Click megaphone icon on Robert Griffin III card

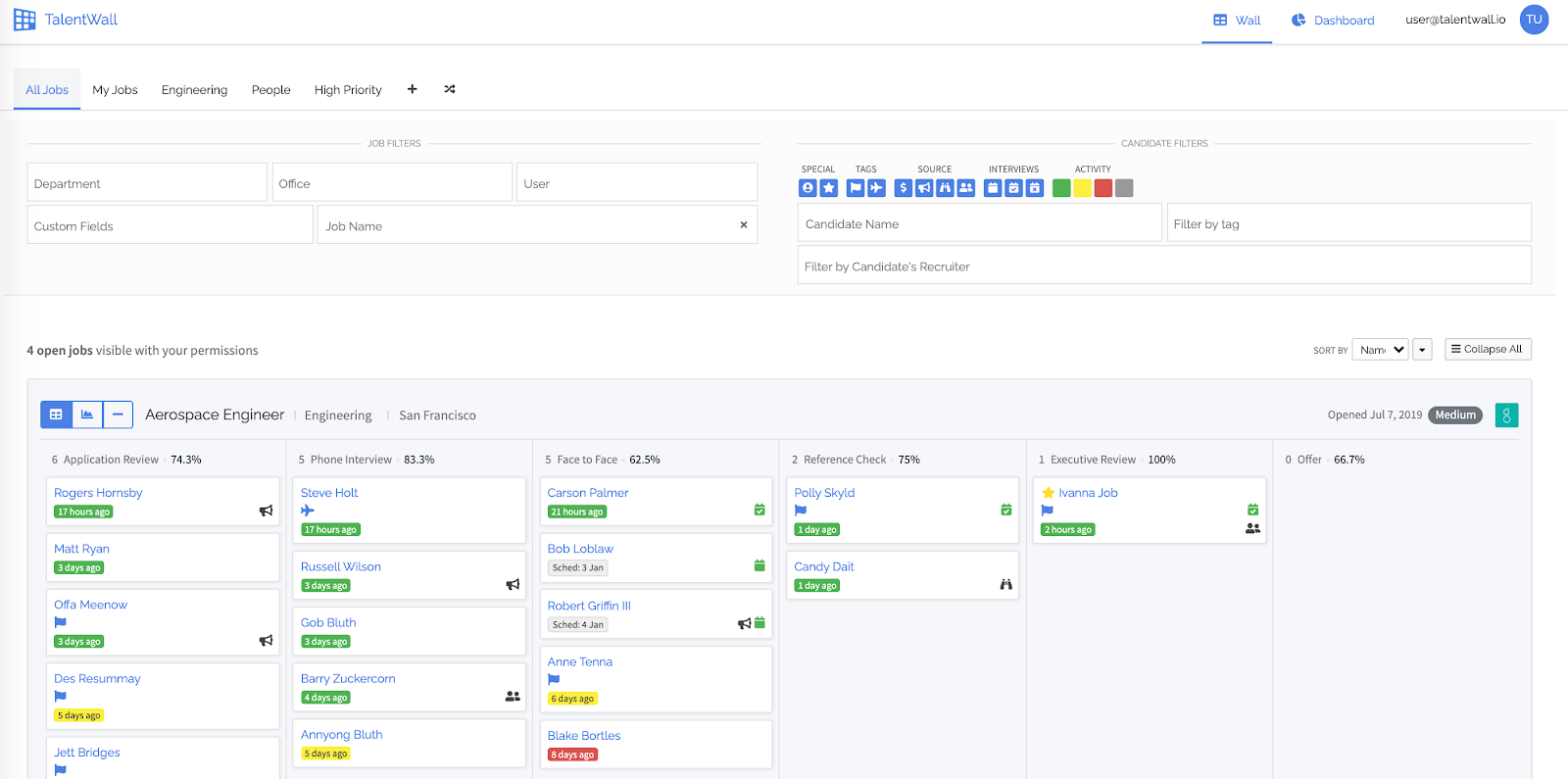(744, 623)
